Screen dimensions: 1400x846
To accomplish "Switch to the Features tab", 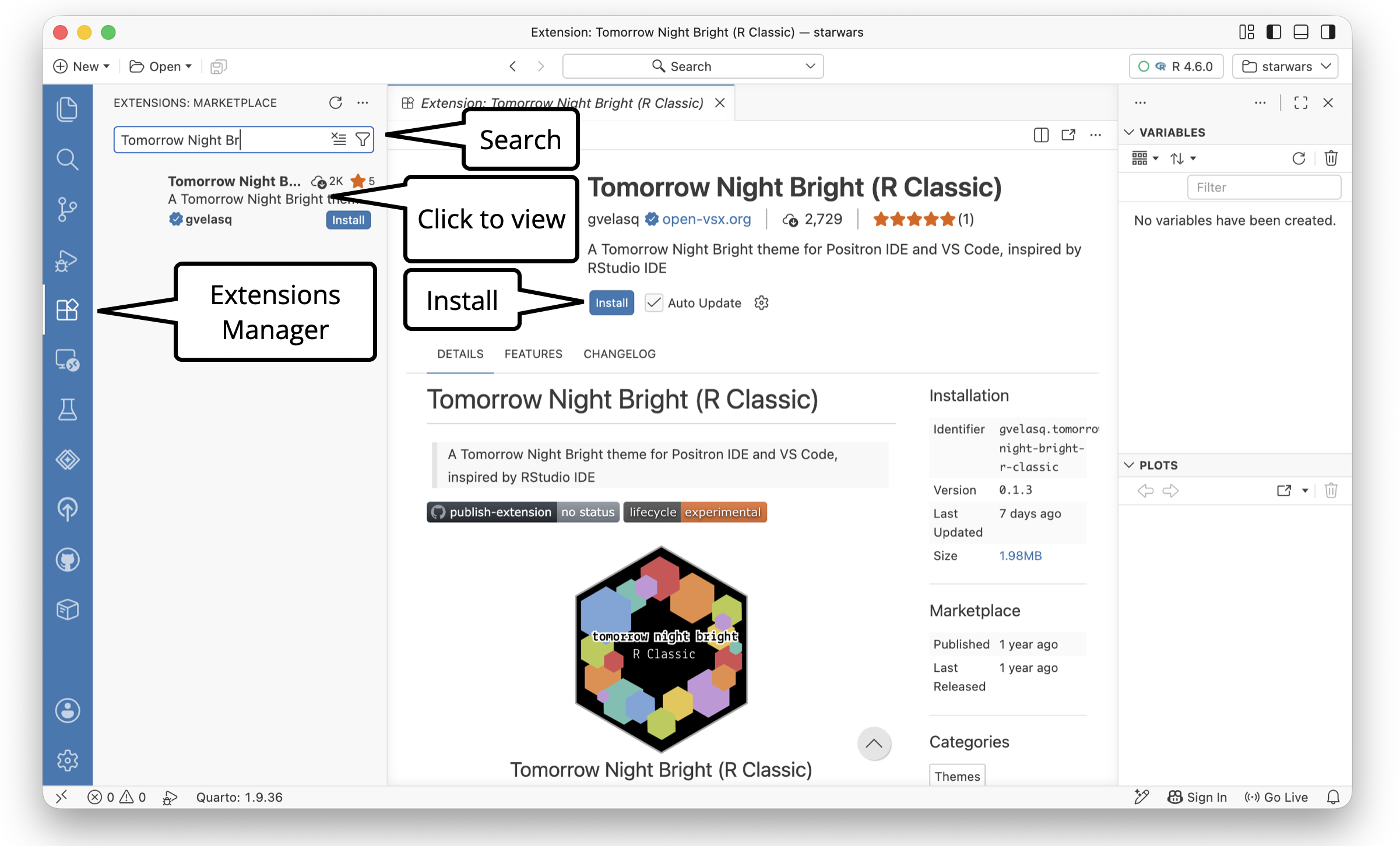I will click(533, 354).
